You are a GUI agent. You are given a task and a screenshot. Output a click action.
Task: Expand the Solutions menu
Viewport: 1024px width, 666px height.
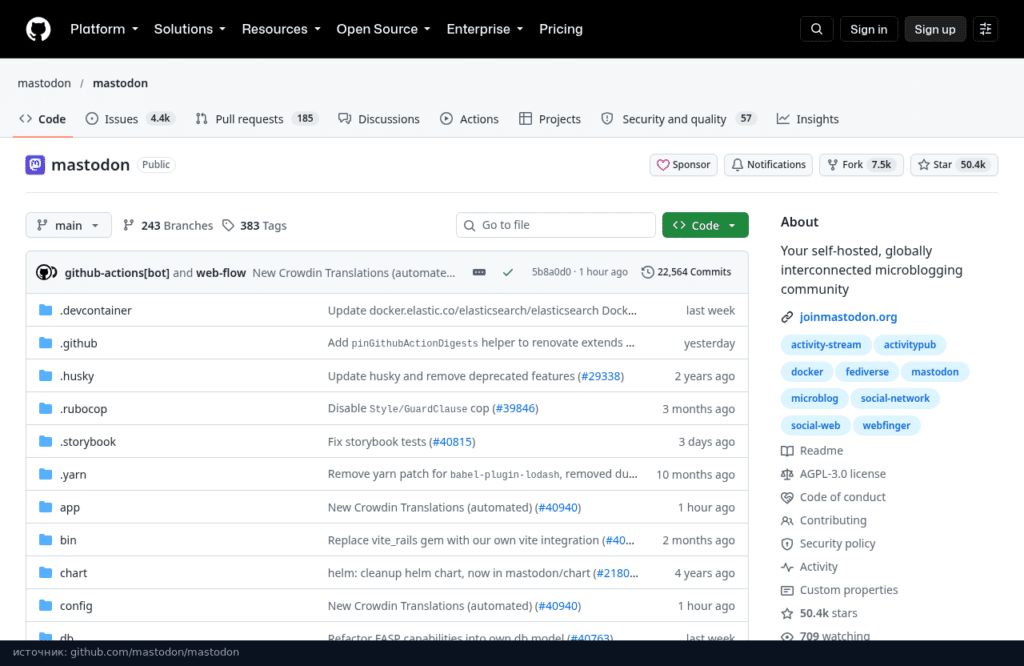[x=189, y=29]
